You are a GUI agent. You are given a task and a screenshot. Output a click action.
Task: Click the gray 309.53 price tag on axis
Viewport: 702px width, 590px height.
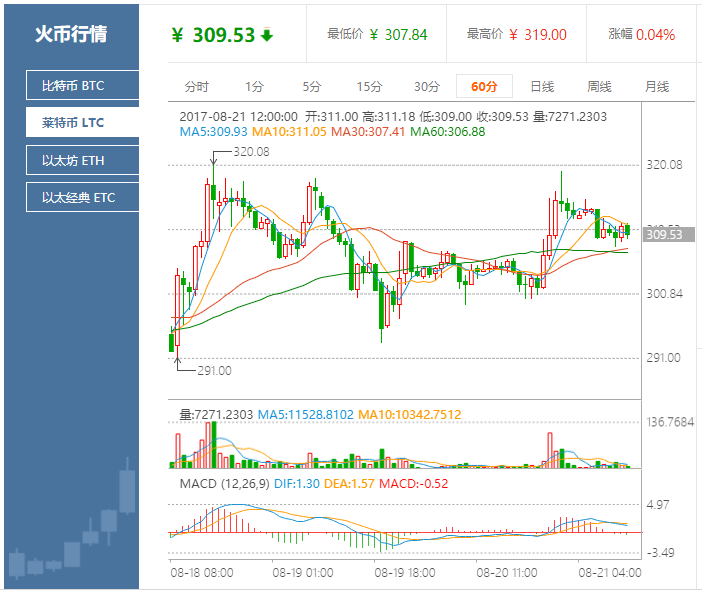[669, 234]
